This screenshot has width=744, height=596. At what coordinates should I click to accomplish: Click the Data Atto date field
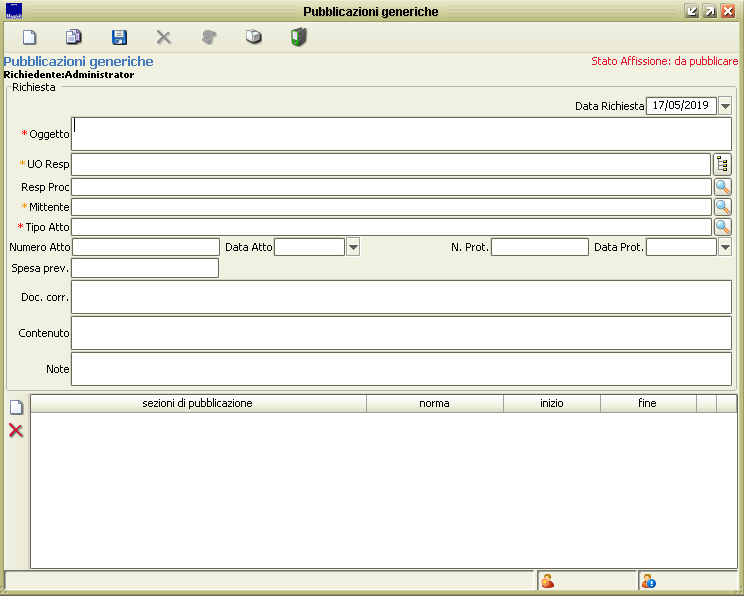pos(309,247)
